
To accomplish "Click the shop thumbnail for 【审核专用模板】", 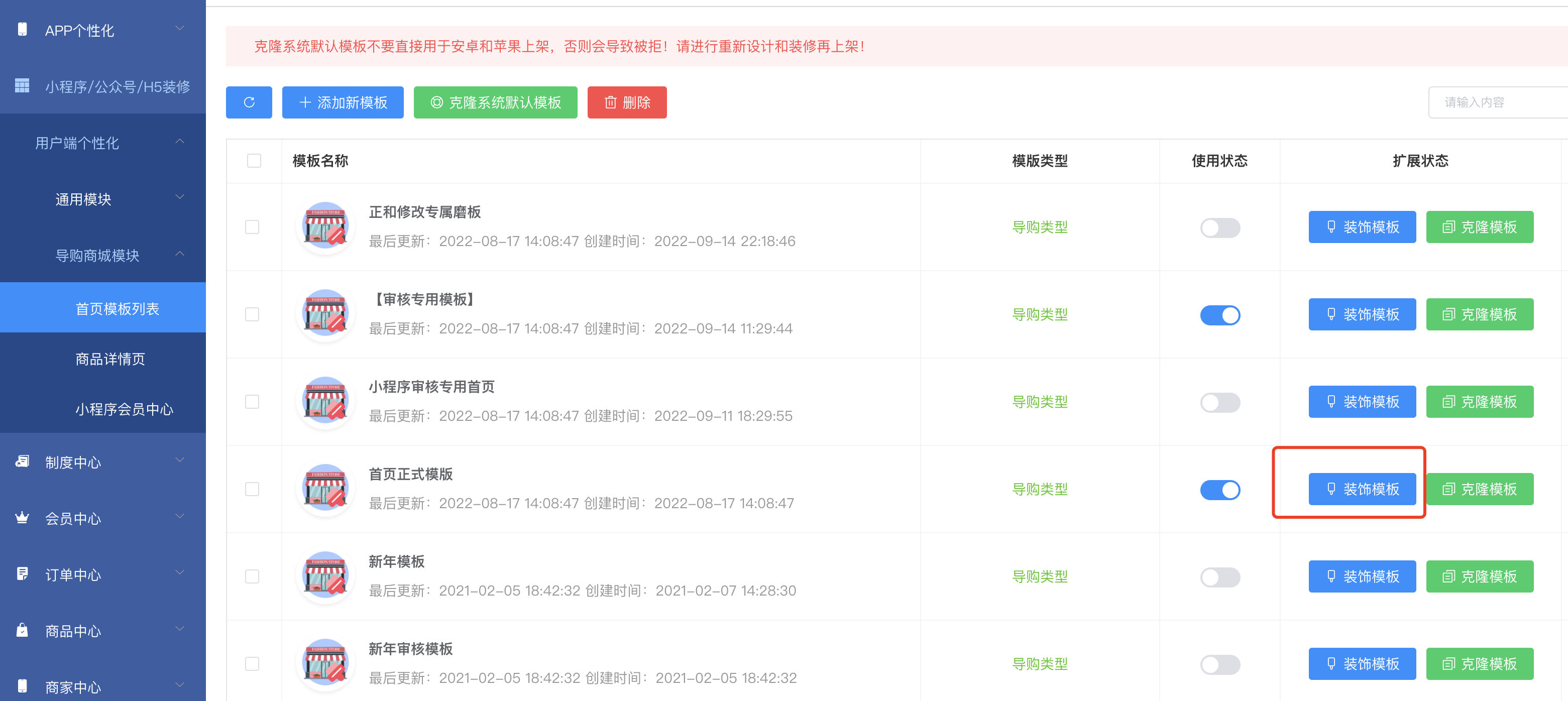I will 325,314.
